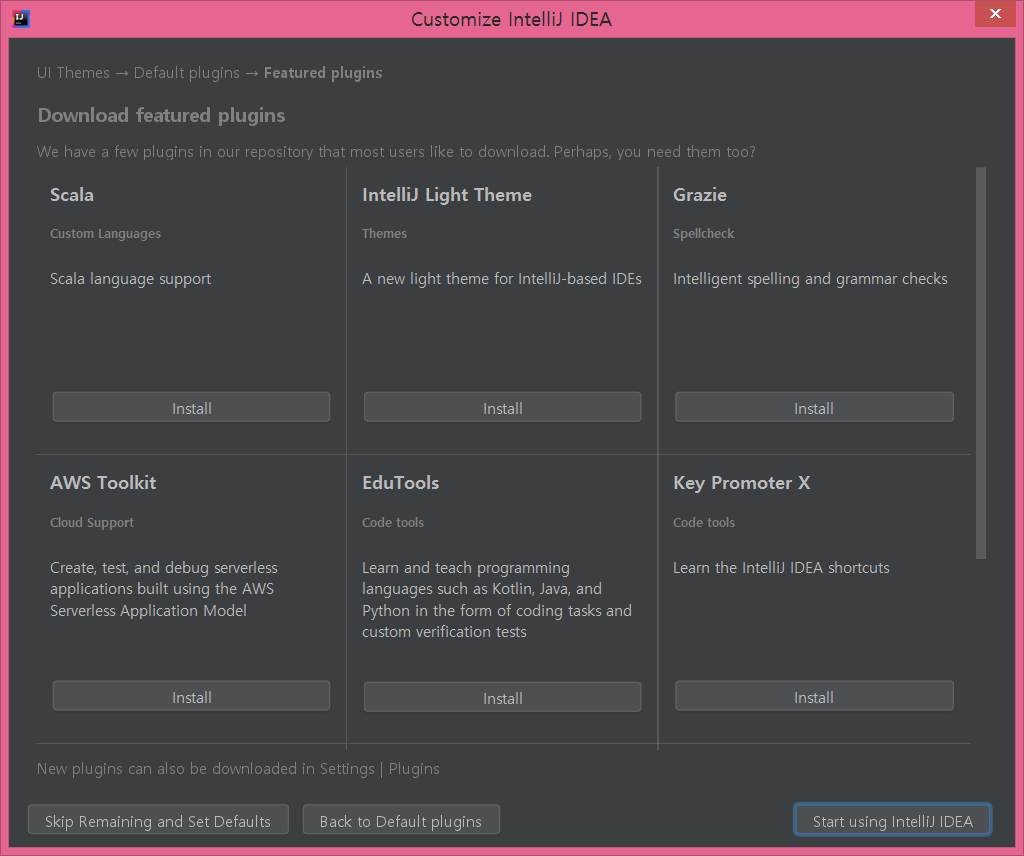The height and width of the screenshot is (856, 1024).
Task: Select Featured plugins breadcrumb step
Action: pyautogui.click(x=323, y=72)
